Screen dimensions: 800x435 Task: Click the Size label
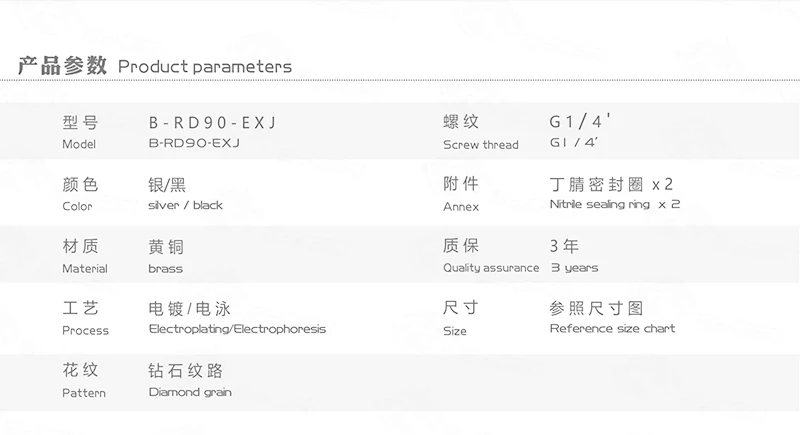point(455,331)
